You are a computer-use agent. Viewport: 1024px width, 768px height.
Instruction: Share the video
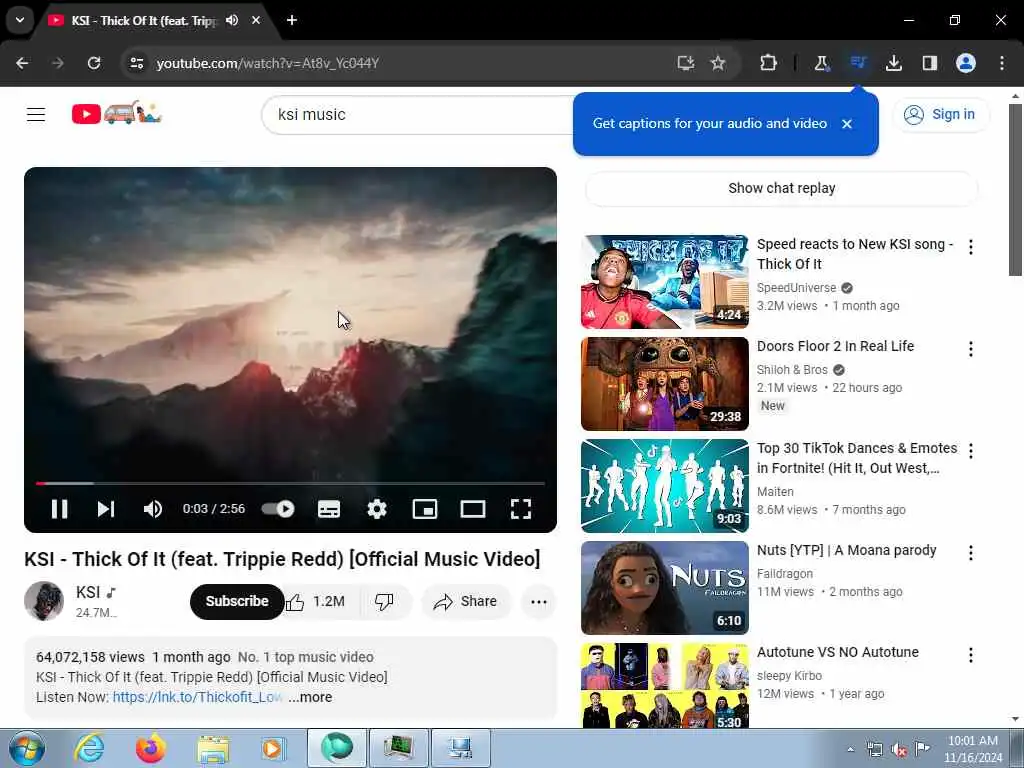(x=466, y=601)
